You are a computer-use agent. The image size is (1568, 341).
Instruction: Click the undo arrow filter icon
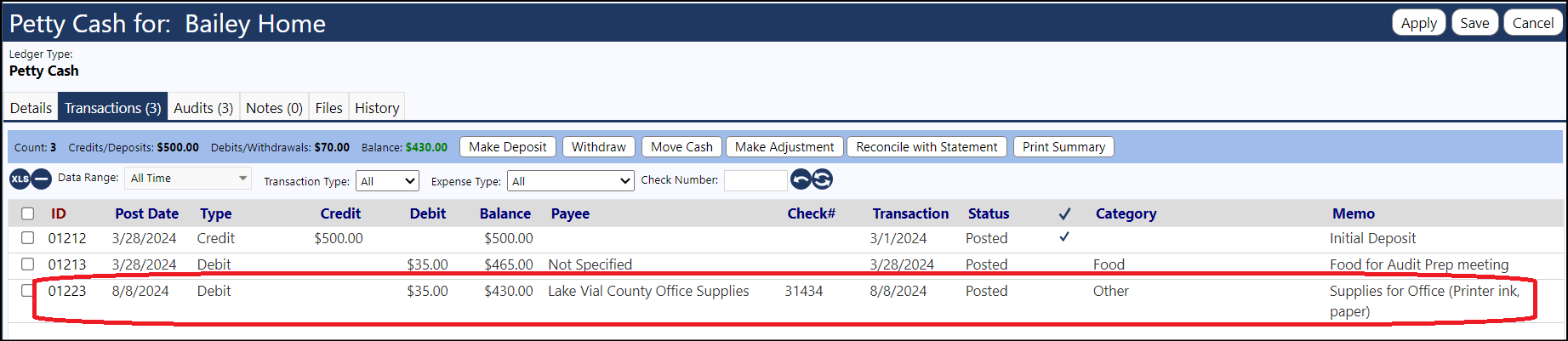801,179
